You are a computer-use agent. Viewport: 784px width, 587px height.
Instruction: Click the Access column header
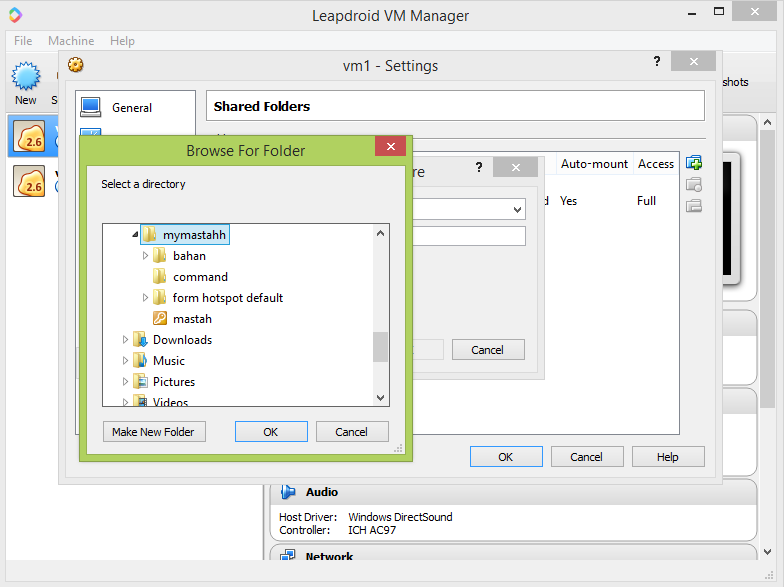pyautogui.click(x=656, y=164)
